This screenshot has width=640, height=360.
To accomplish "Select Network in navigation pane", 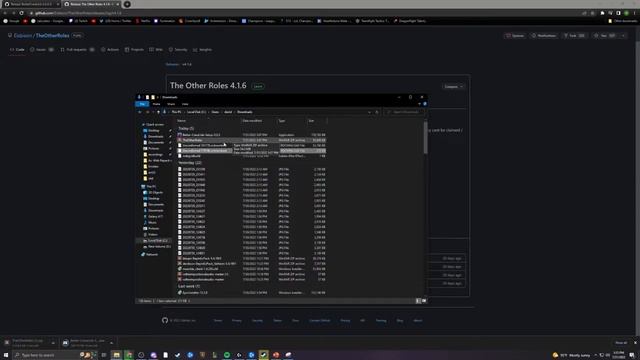I will (x=152, y=254).
